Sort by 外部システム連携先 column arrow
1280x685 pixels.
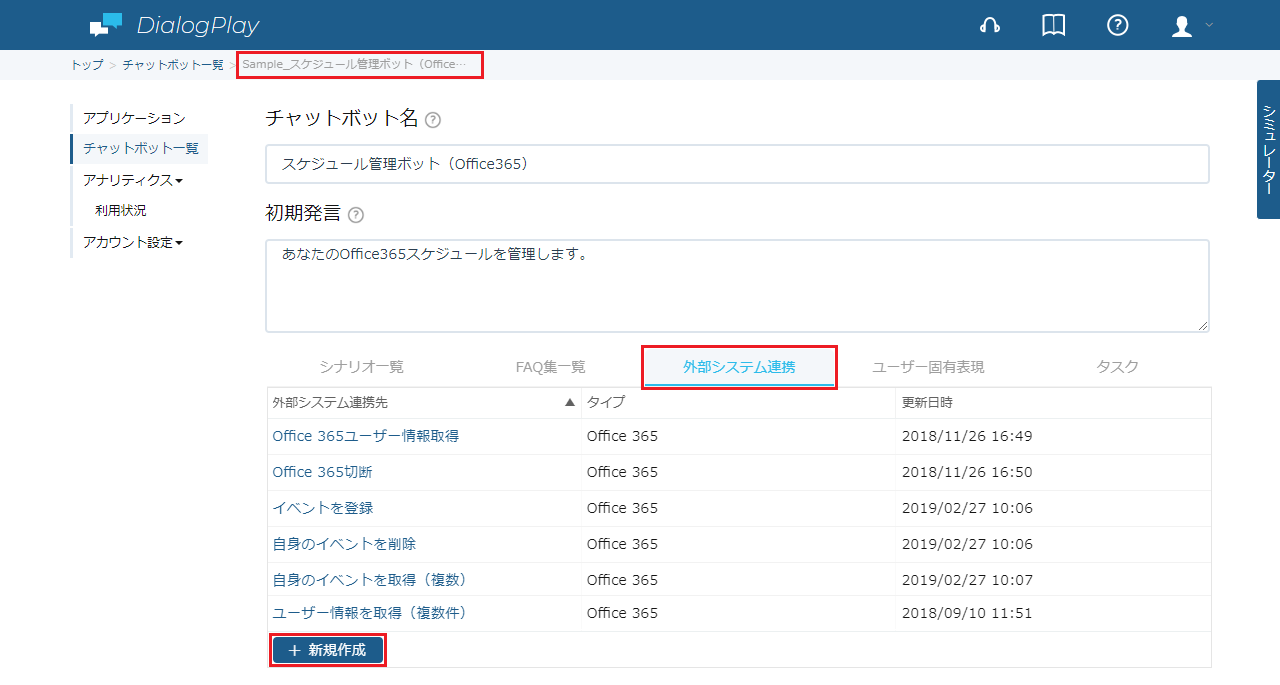[x=570, y=402]
